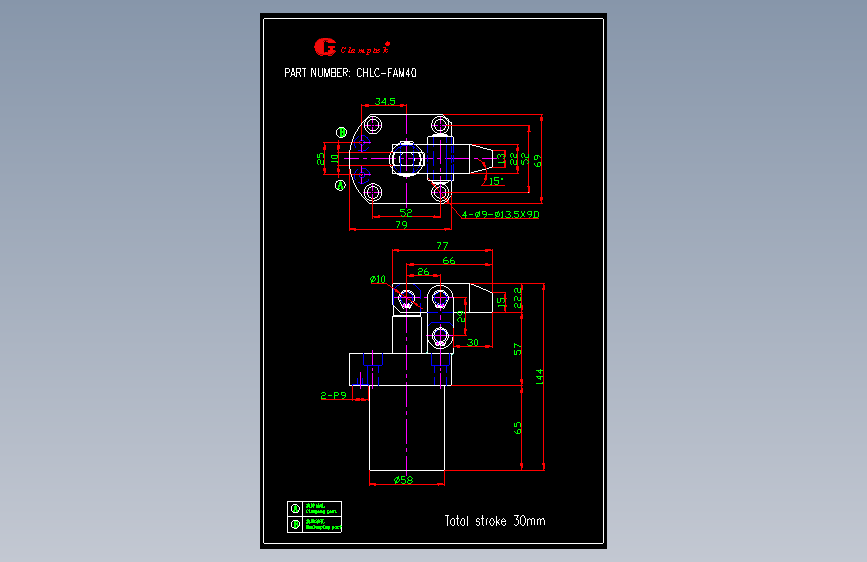Click the Clamptek logo at drawing top
The image size is (867, 562).
[x=352, y=48]
